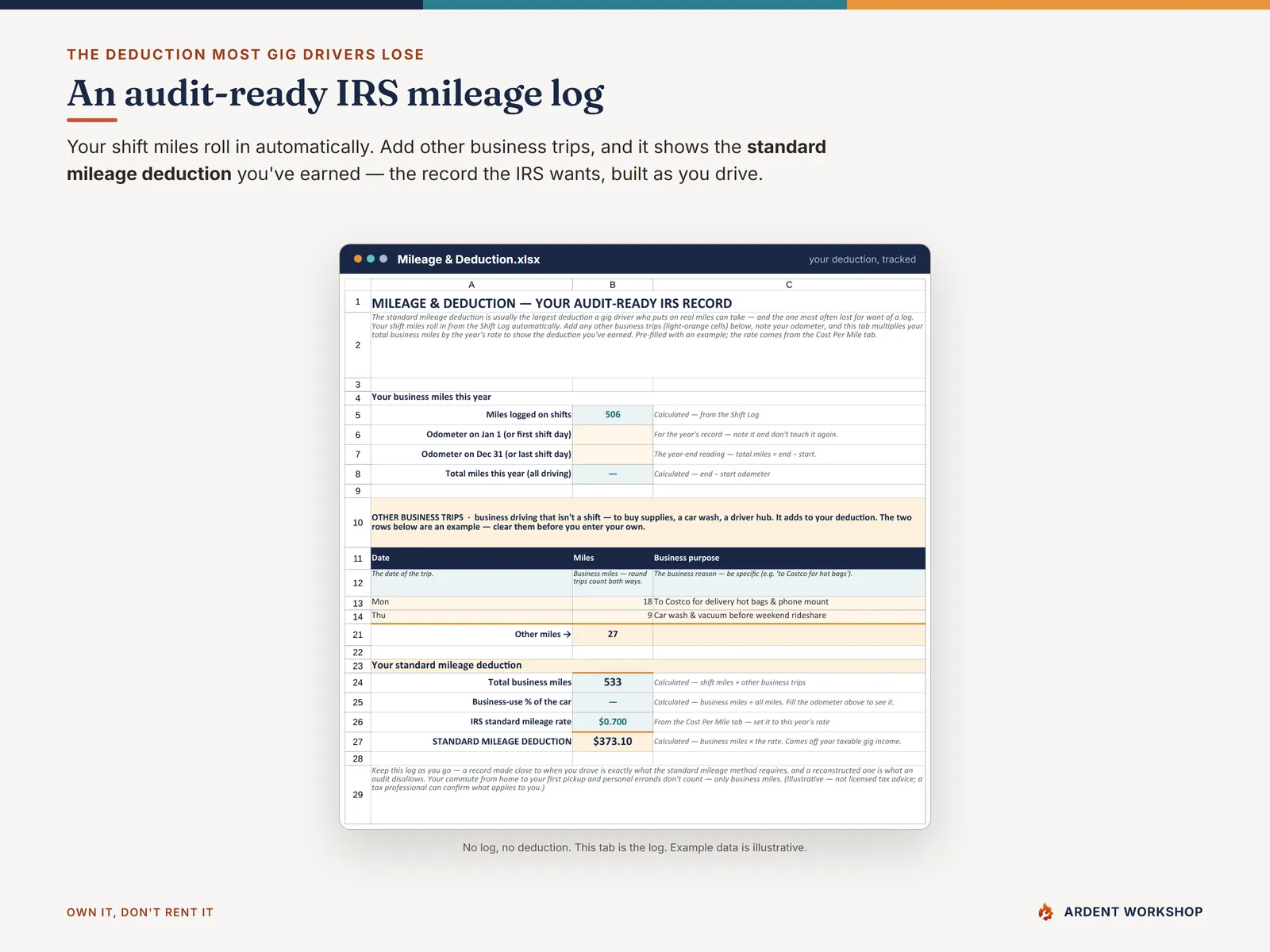
Task: Select the $373.10 deduction cell
Action: click(613, 742)
